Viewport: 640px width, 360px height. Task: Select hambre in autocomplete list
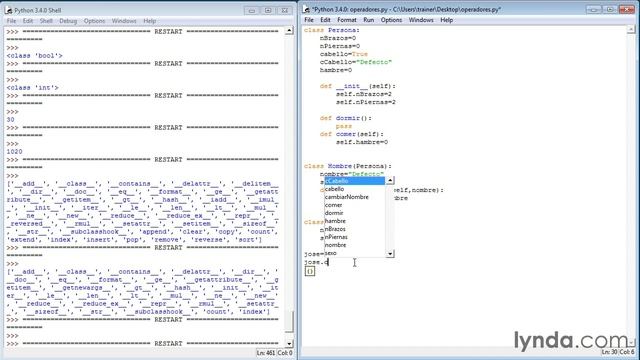[355, 221]
